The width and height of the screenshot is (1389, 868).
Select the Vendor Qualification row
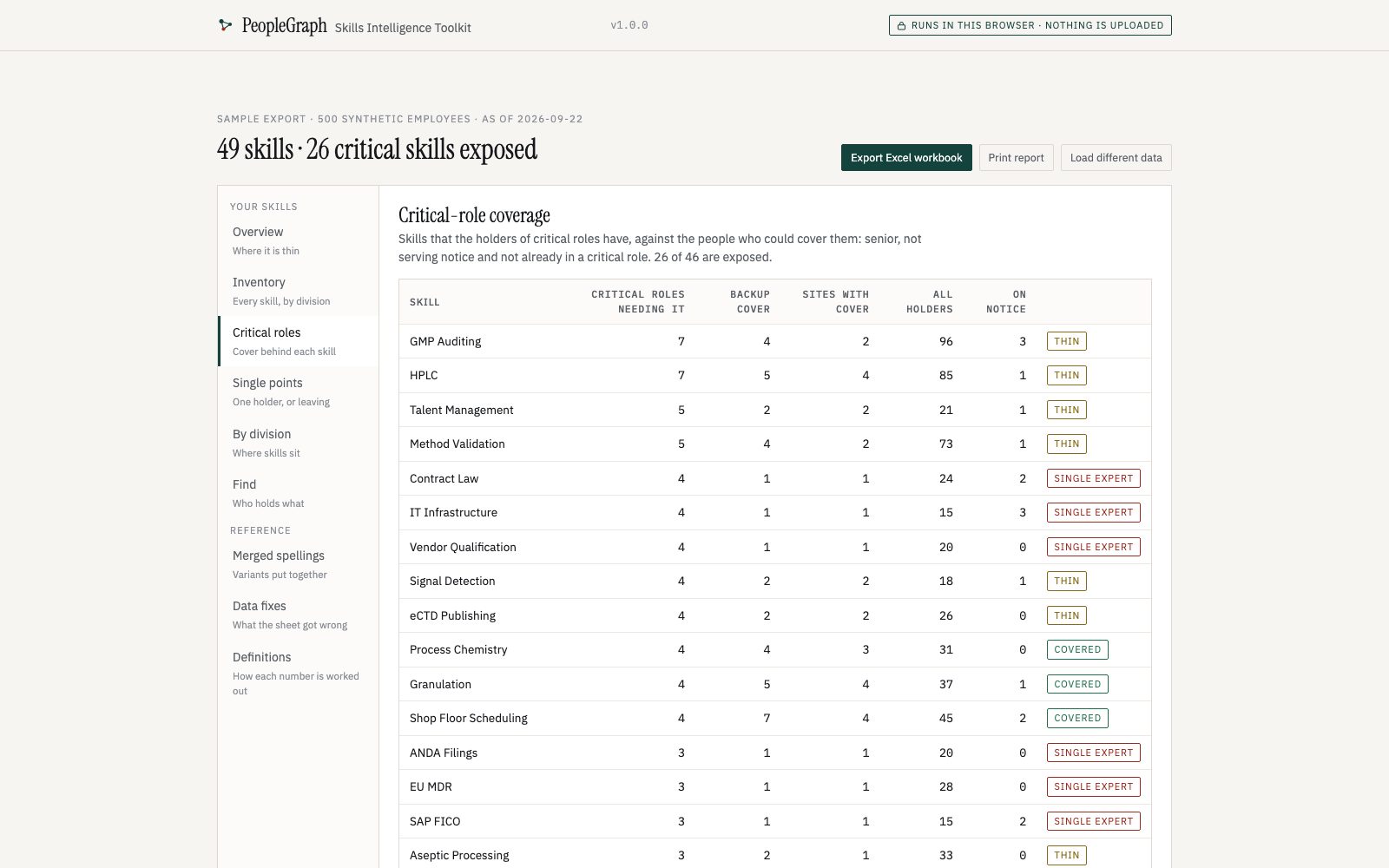[775, 547]
